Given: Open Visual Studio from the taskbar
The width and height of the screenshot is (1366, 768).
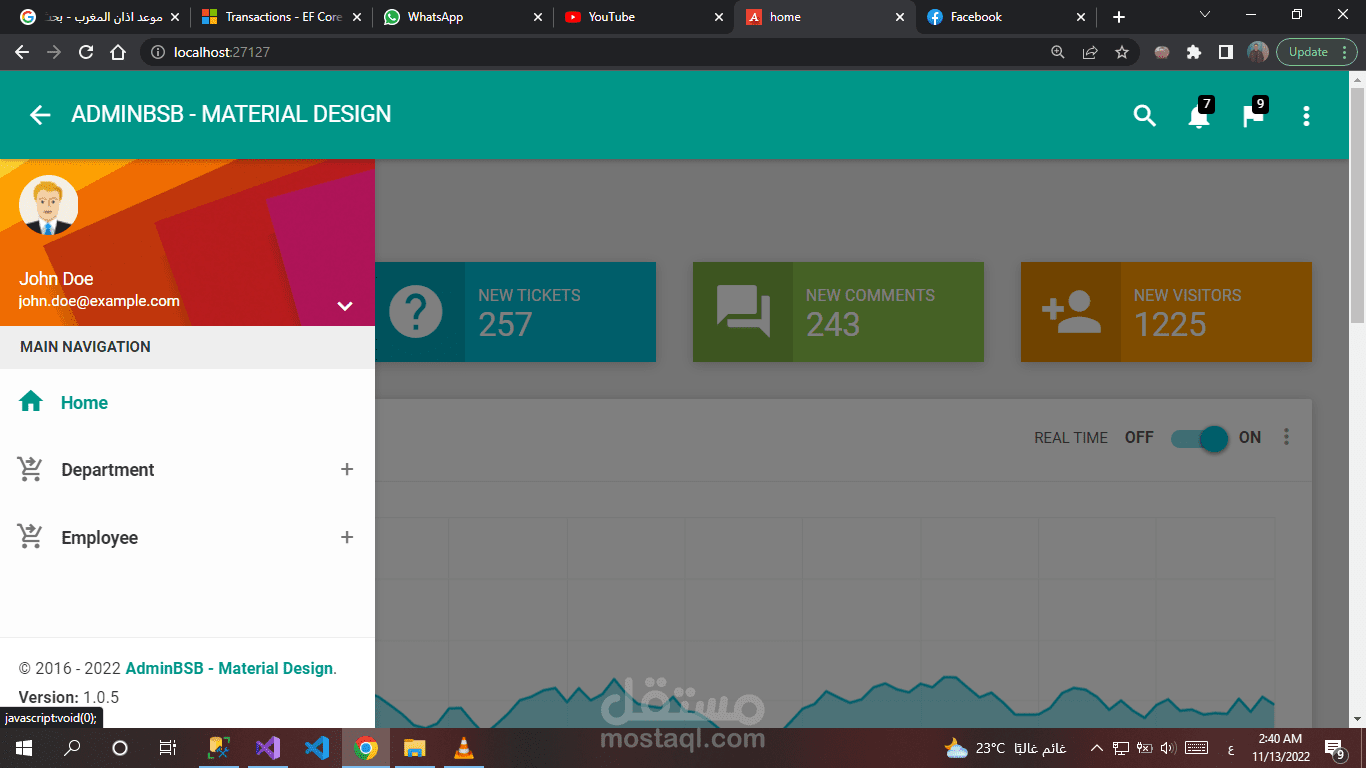Looking at the screenshot, I should [x=267, y=748].
